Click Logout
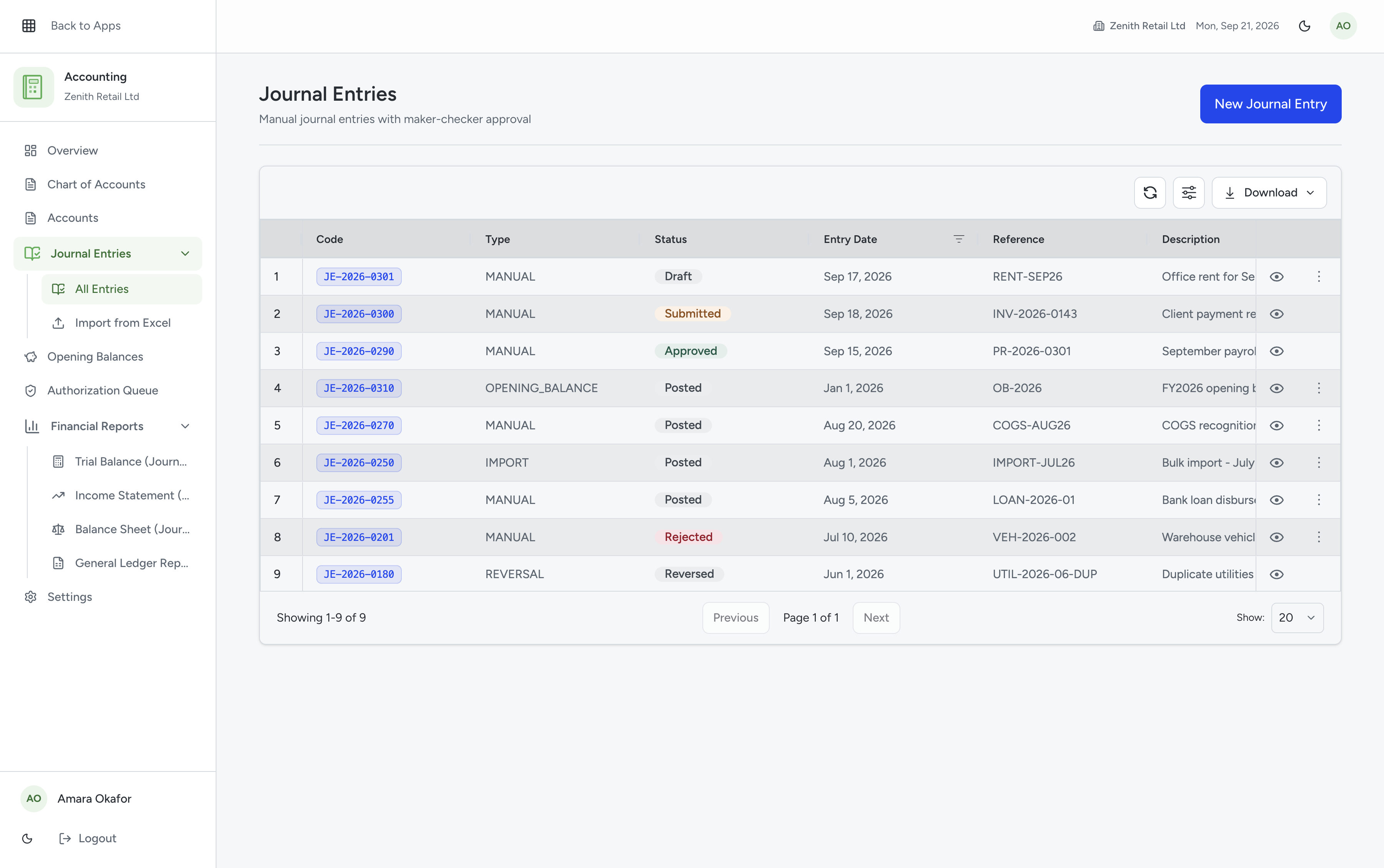The height and width of the screenshot is (868, 1384). coord(88,838)
